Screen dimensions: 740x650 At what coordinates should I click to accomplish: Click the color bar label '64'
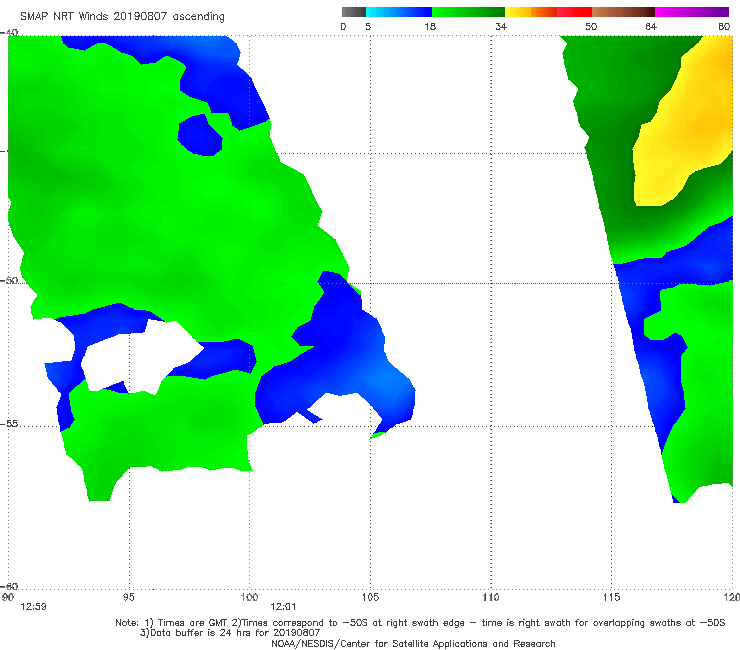click(x=651, y=26)
